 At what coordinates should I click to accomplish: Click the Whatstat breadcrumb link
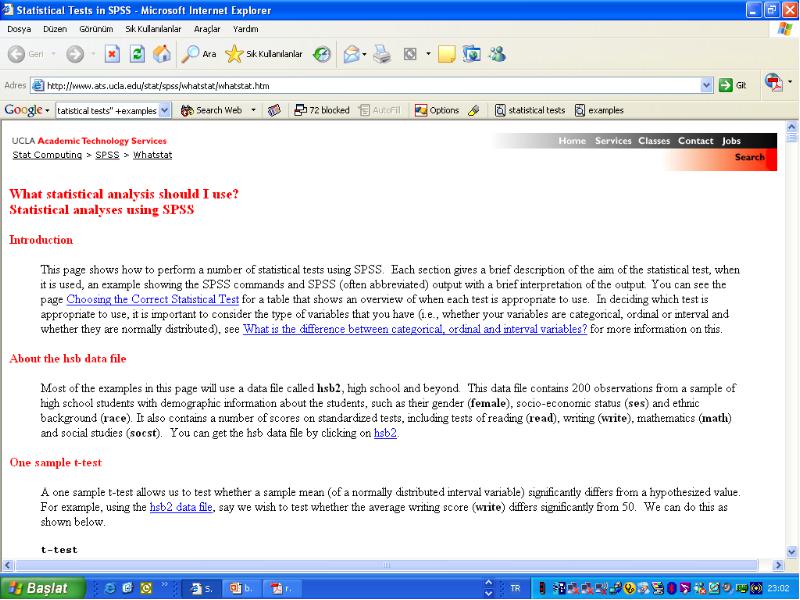point(153,155)
